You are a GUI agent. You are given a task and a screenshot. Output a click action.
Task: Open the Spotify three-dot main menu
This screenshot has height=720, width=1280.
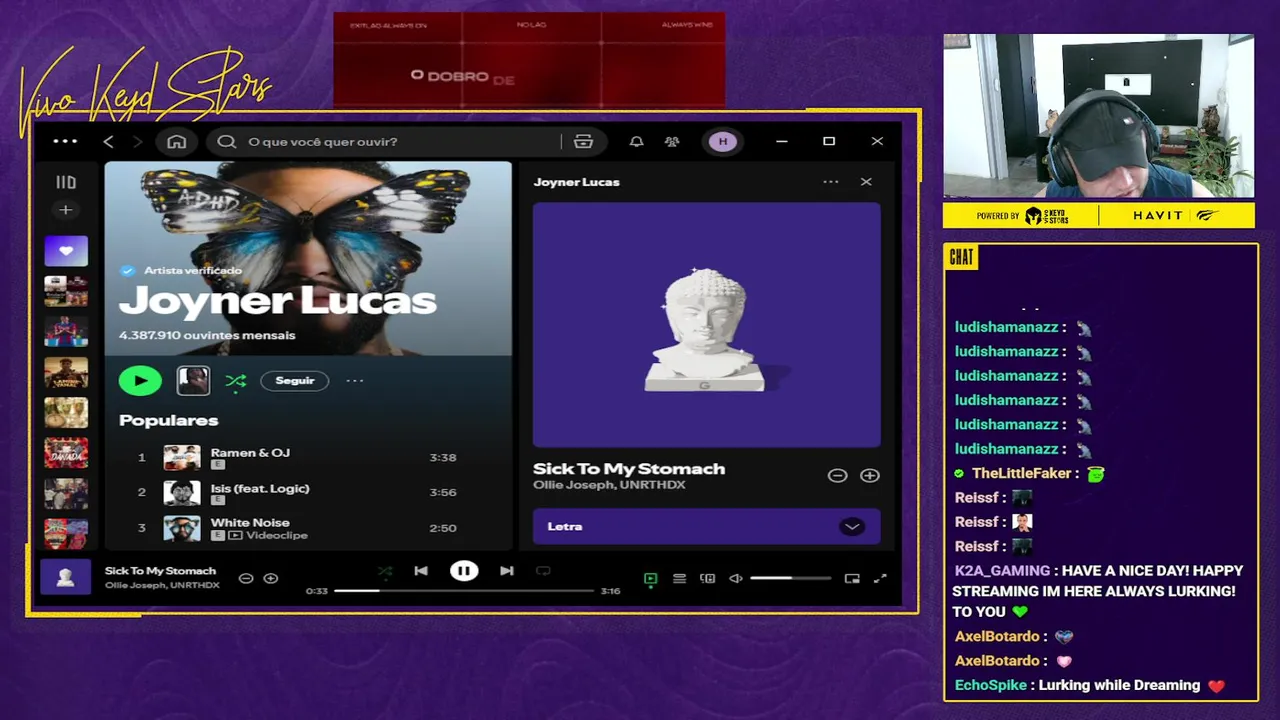pos(65,141)
